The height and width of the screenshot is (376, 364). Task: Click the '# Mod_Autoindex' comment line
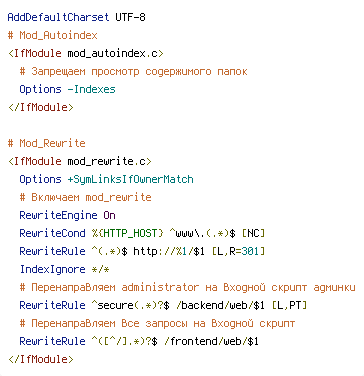point(52,35)
